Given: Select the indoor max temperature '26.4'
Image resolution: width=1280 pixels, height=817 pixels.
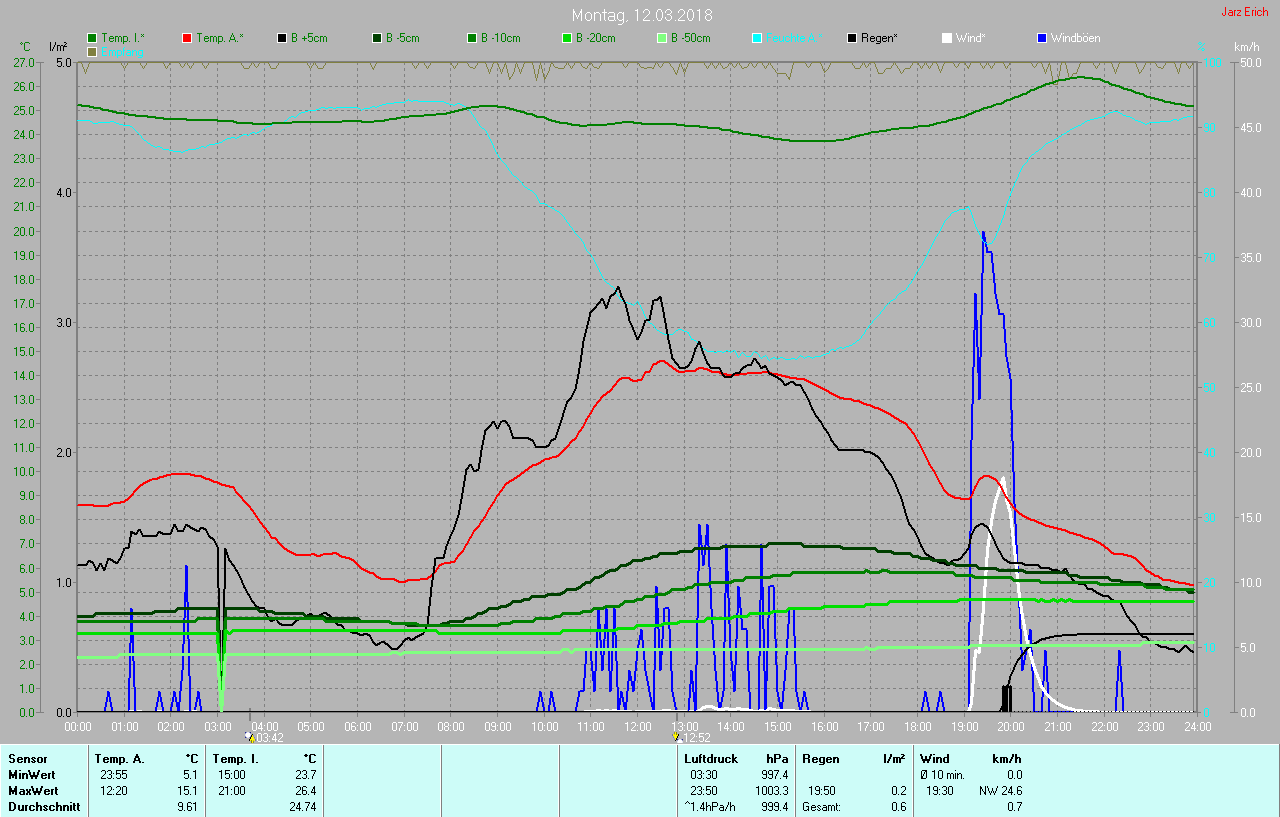Looking at the screenshot, I should [x=305, y=791].
